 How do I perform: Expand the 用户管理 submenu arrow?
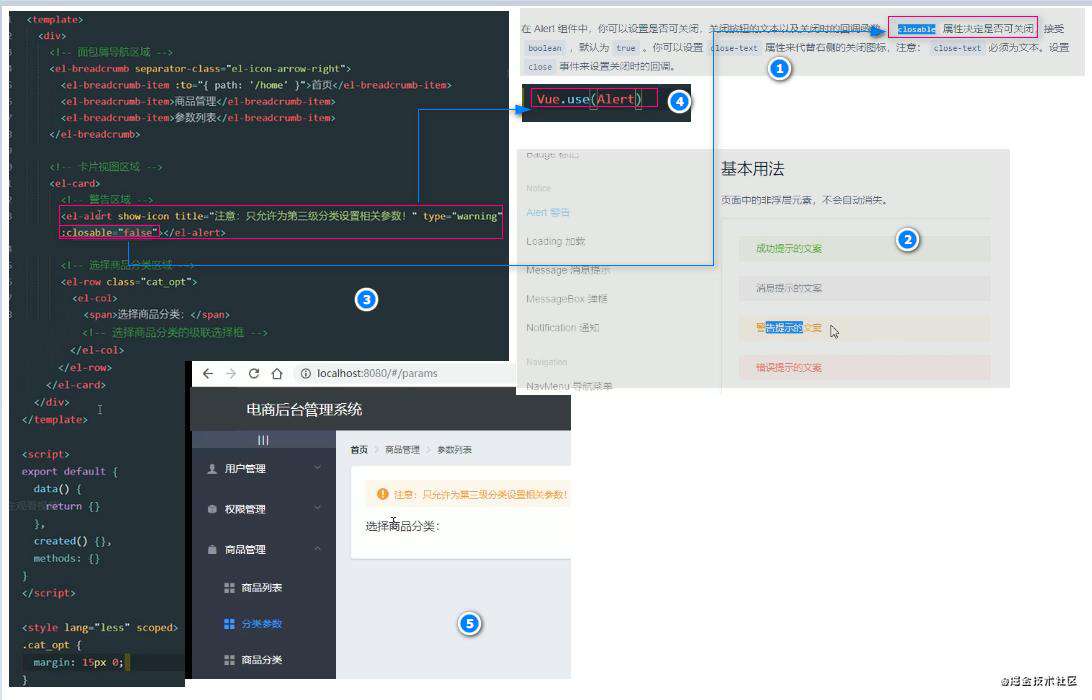click(318, 468)
